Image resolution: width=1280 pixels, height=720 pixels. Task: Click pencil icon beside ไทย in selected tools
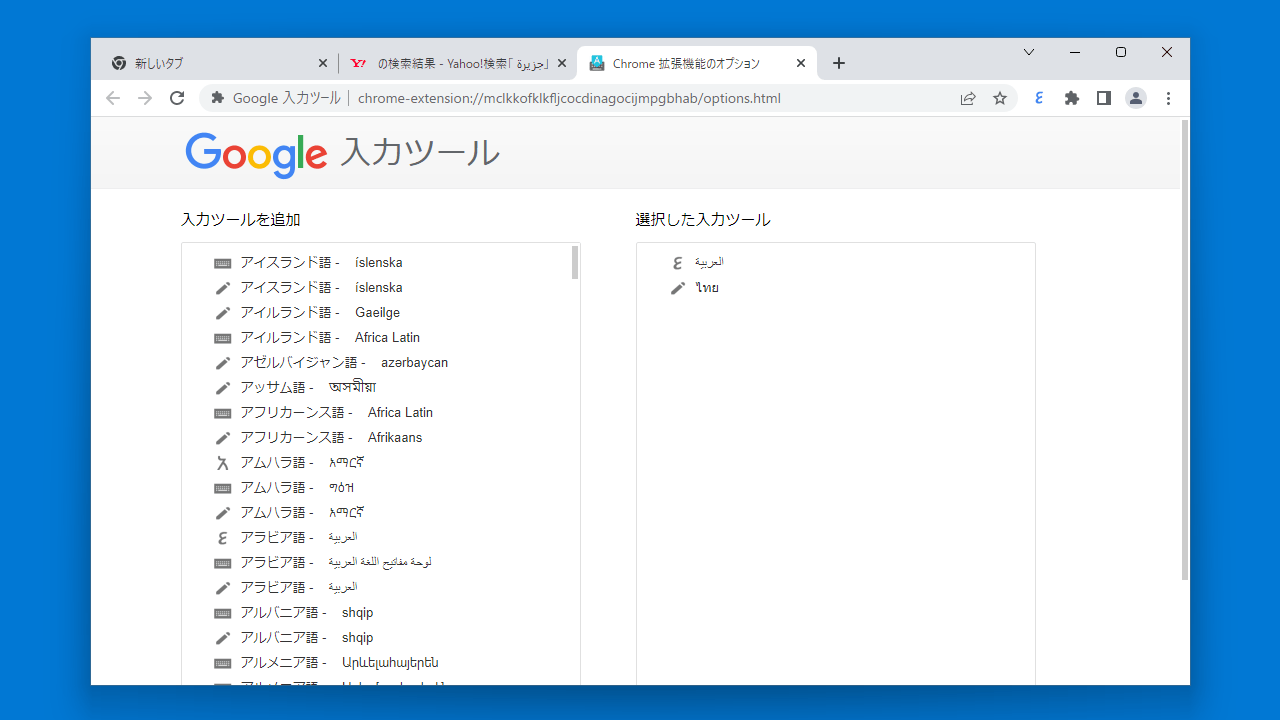(x=678, y=288)
